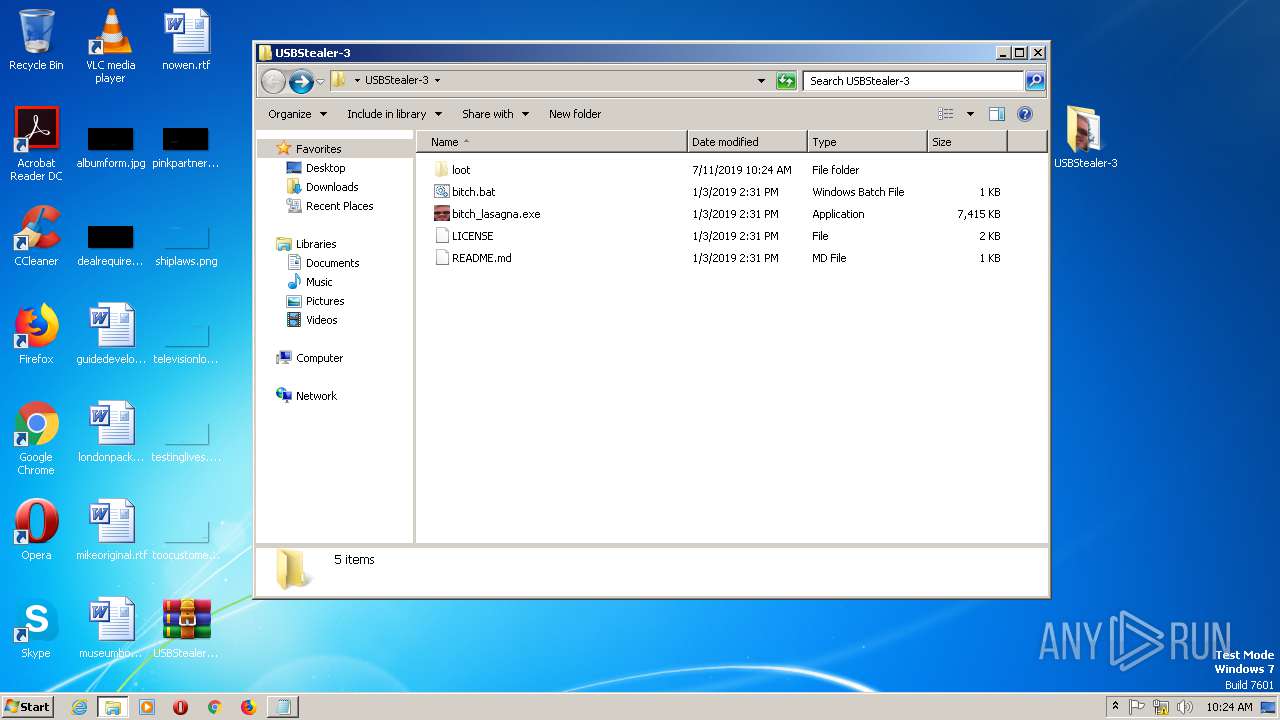
Task: Open nowen.rtf document on desktop
Action: 186,40
